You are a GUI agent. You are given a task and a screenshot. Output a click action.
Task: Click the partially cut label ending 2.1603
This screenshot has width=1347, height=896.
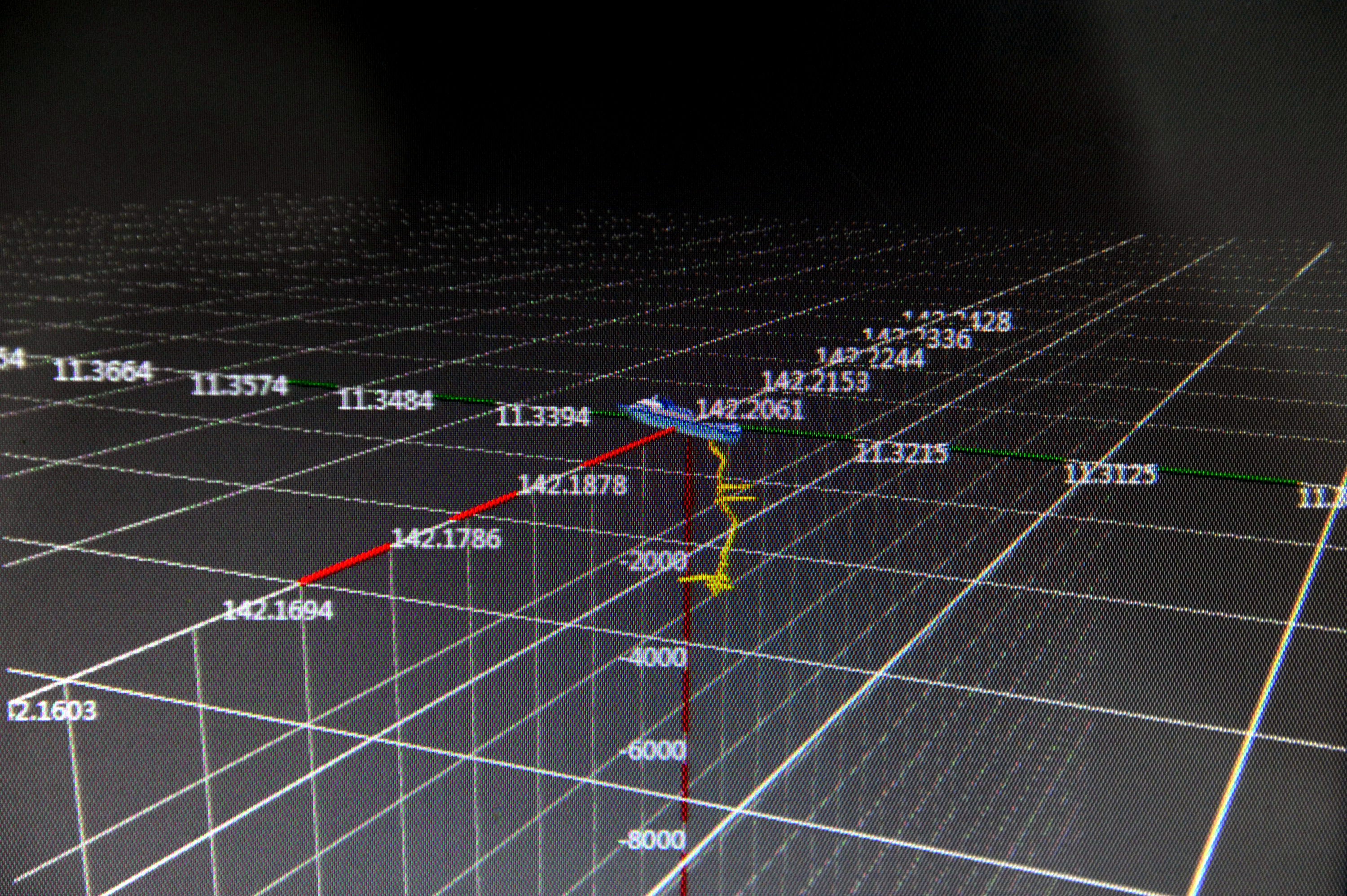52,712
